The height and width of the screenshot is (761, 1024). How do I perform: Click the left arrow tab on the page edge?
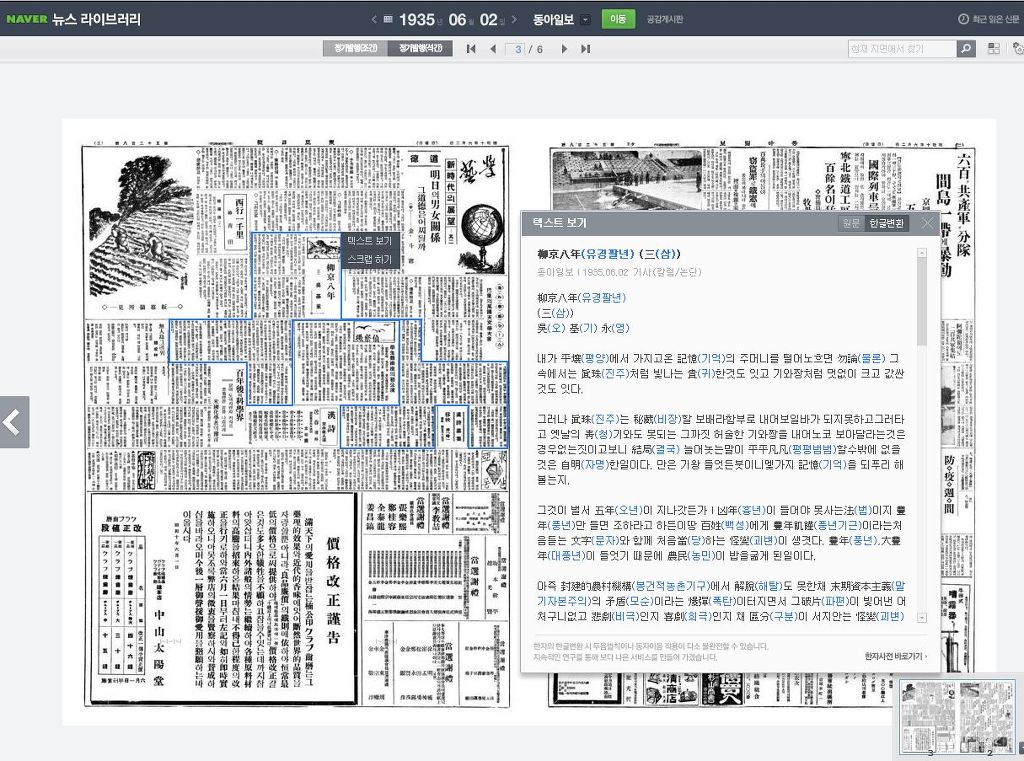point(14,422)
